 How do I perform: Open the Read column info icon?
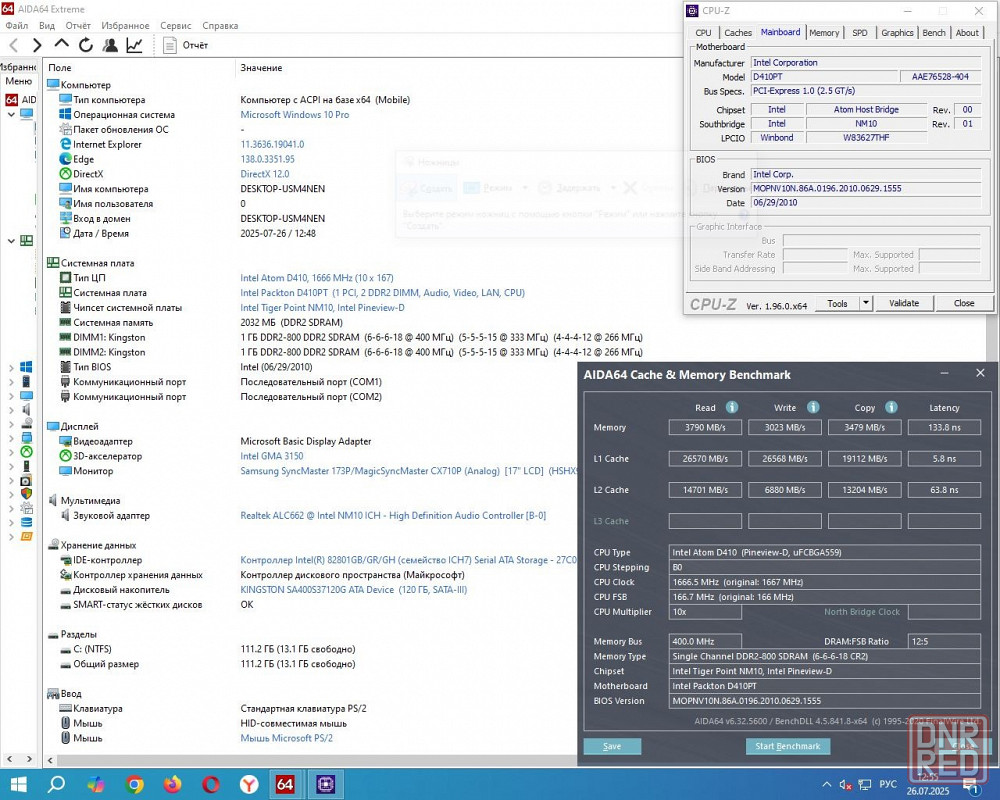(732, 407)
